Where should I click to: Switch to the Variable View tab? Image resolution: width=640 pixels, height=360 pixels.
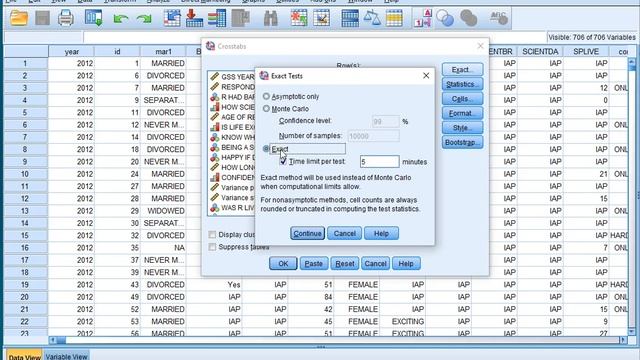pyautogui.click(x=66, y=356)
